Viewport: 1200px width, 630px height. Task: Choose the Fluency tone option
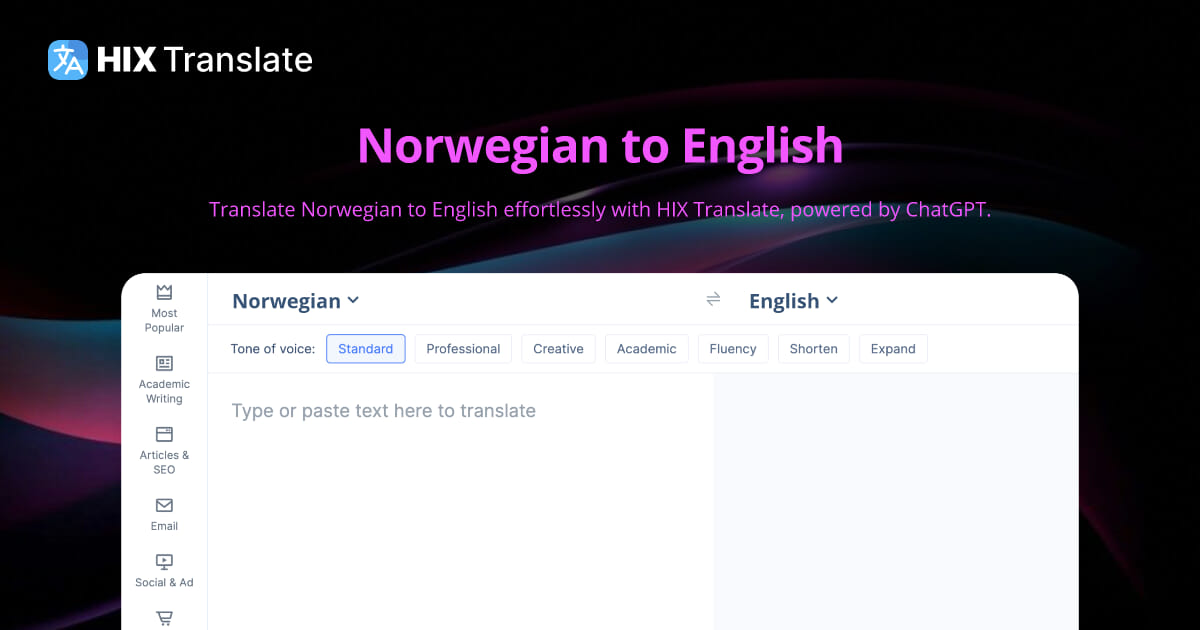(733, 349)
